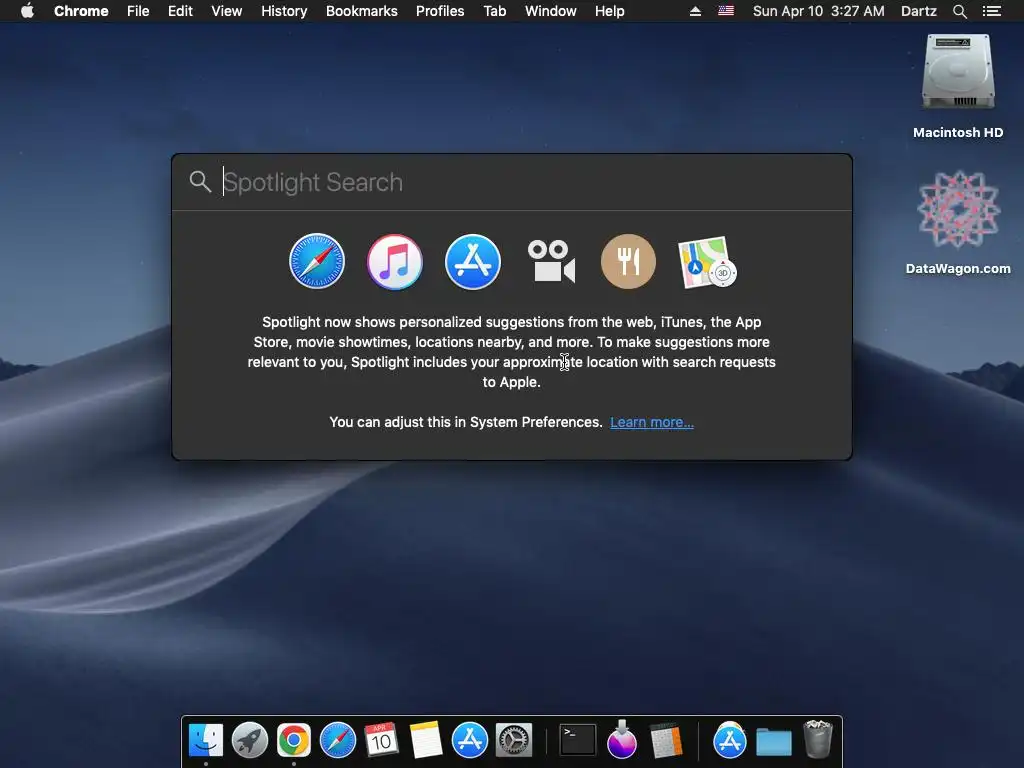
Task: Open the blue folder stack in the Dock
Action: (x=774, y=742)
